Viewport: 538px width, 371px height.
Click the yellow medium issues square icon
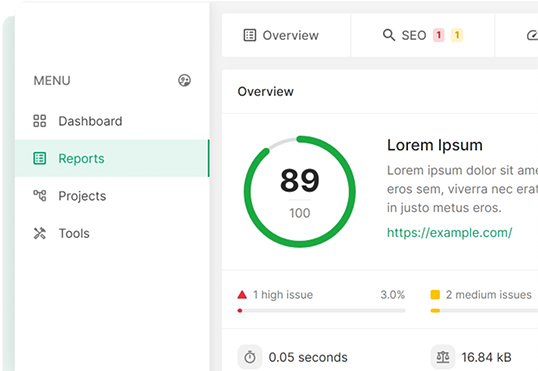435,294
